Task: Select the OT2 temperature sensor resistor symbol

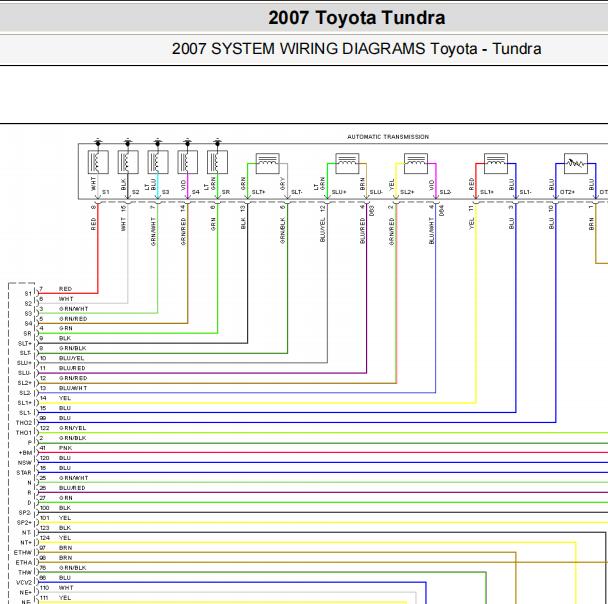Action: click(x=576, y=163)
